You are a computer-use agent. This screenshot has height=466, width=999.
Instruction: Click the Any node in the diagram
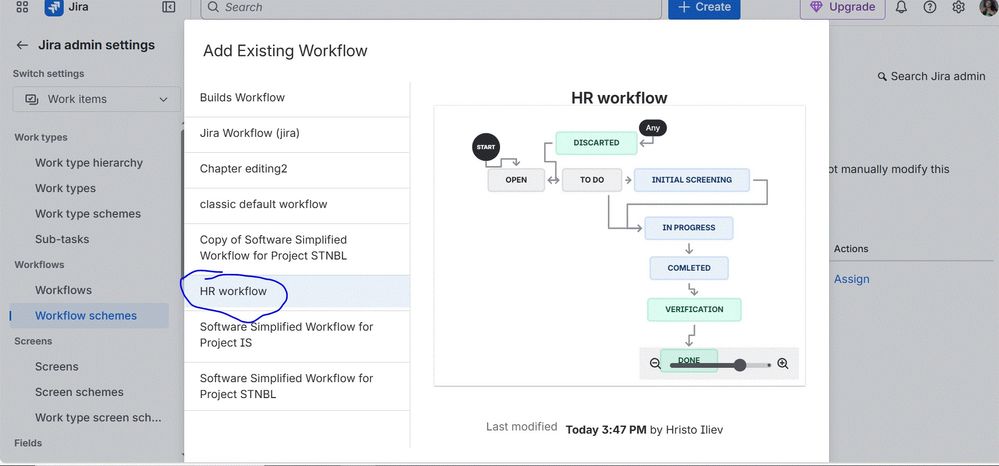[x=652, y=127]
